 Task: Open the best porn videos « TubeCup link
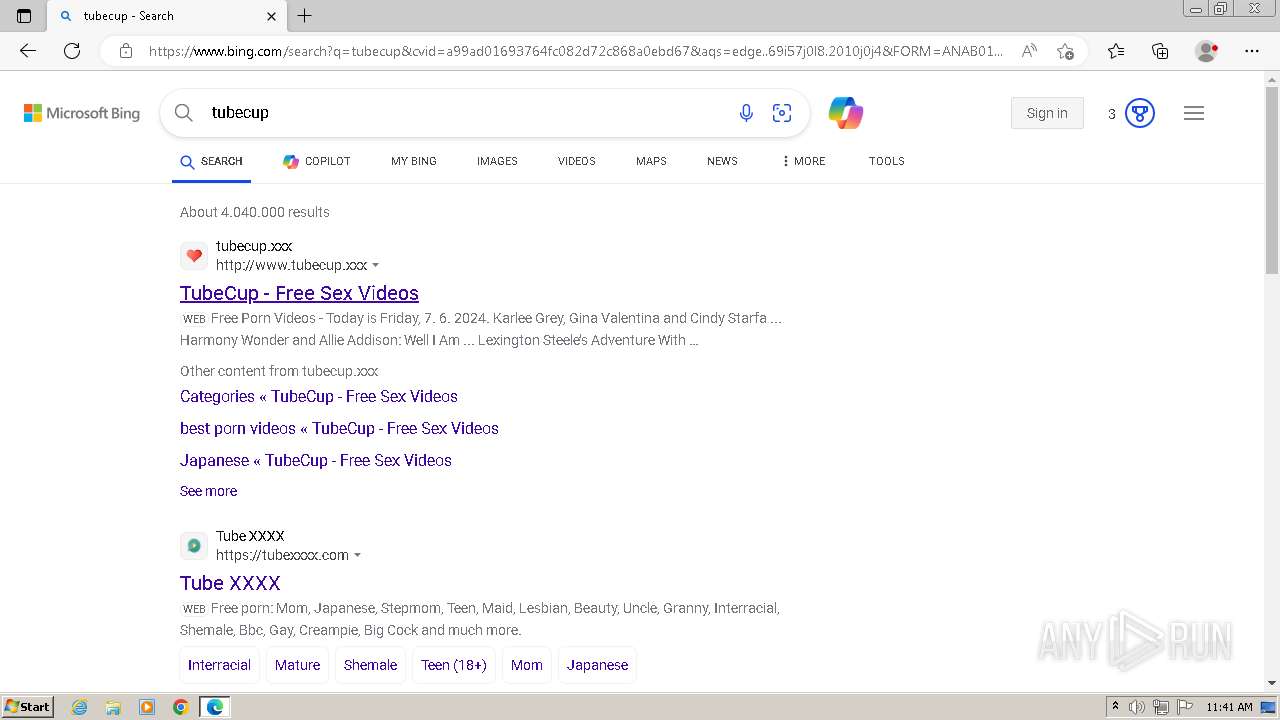[339, 429]
